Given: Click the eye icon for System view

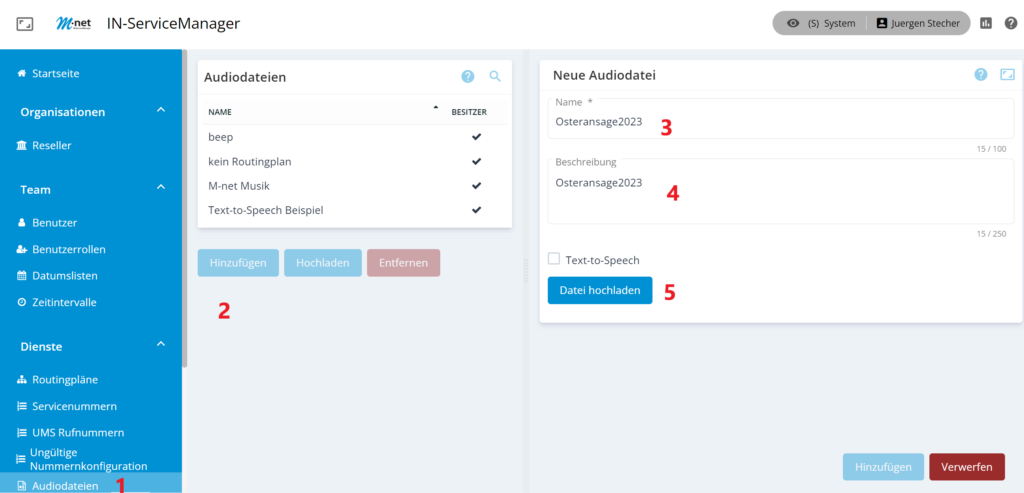Looking at the screenshot, I should click(793, 23).
